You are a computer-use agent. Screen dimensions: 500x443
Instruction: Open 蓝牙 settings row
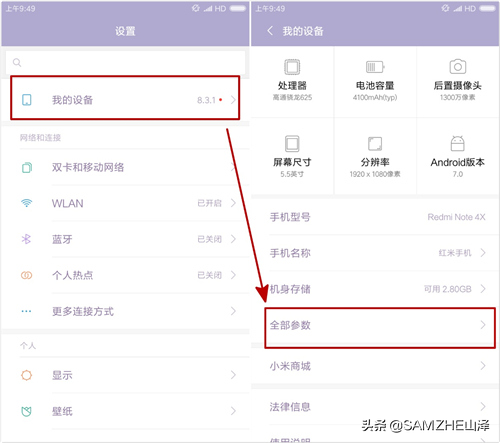125,239
